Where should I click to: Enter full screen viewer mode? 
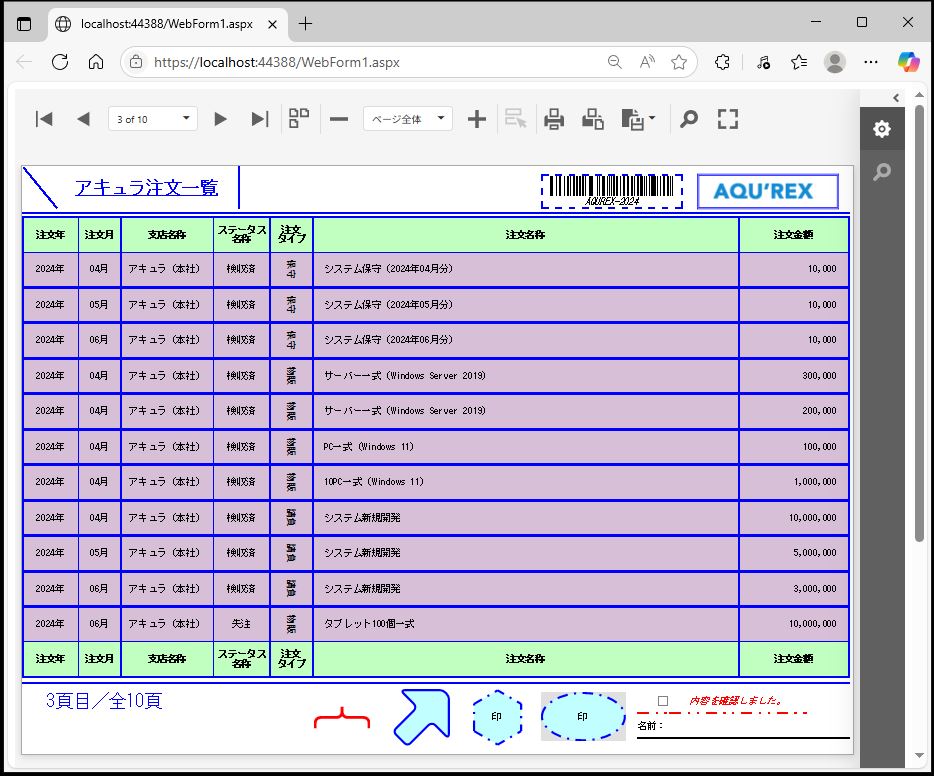728,119
